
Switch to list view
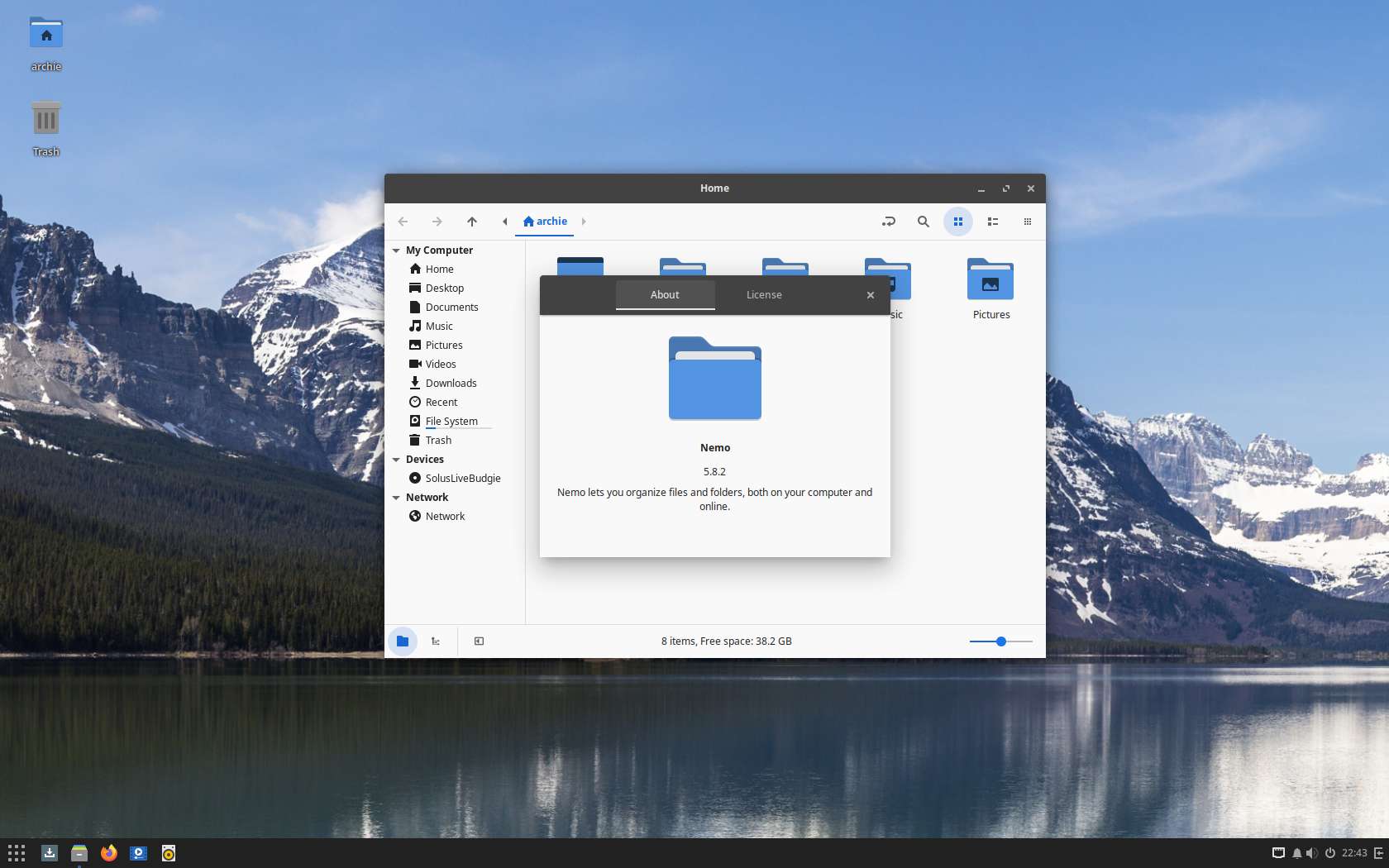pos(993,222)
